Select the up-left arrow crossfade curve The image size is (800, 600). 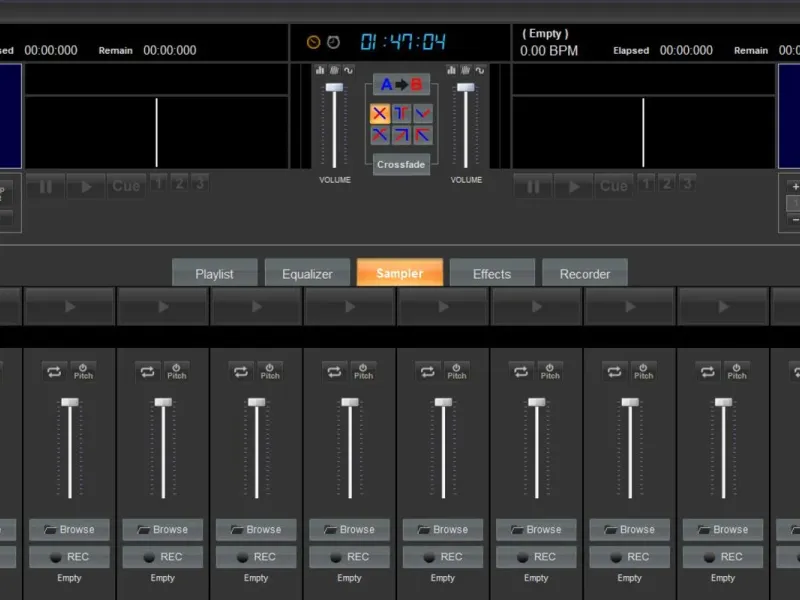pos(423,135)
